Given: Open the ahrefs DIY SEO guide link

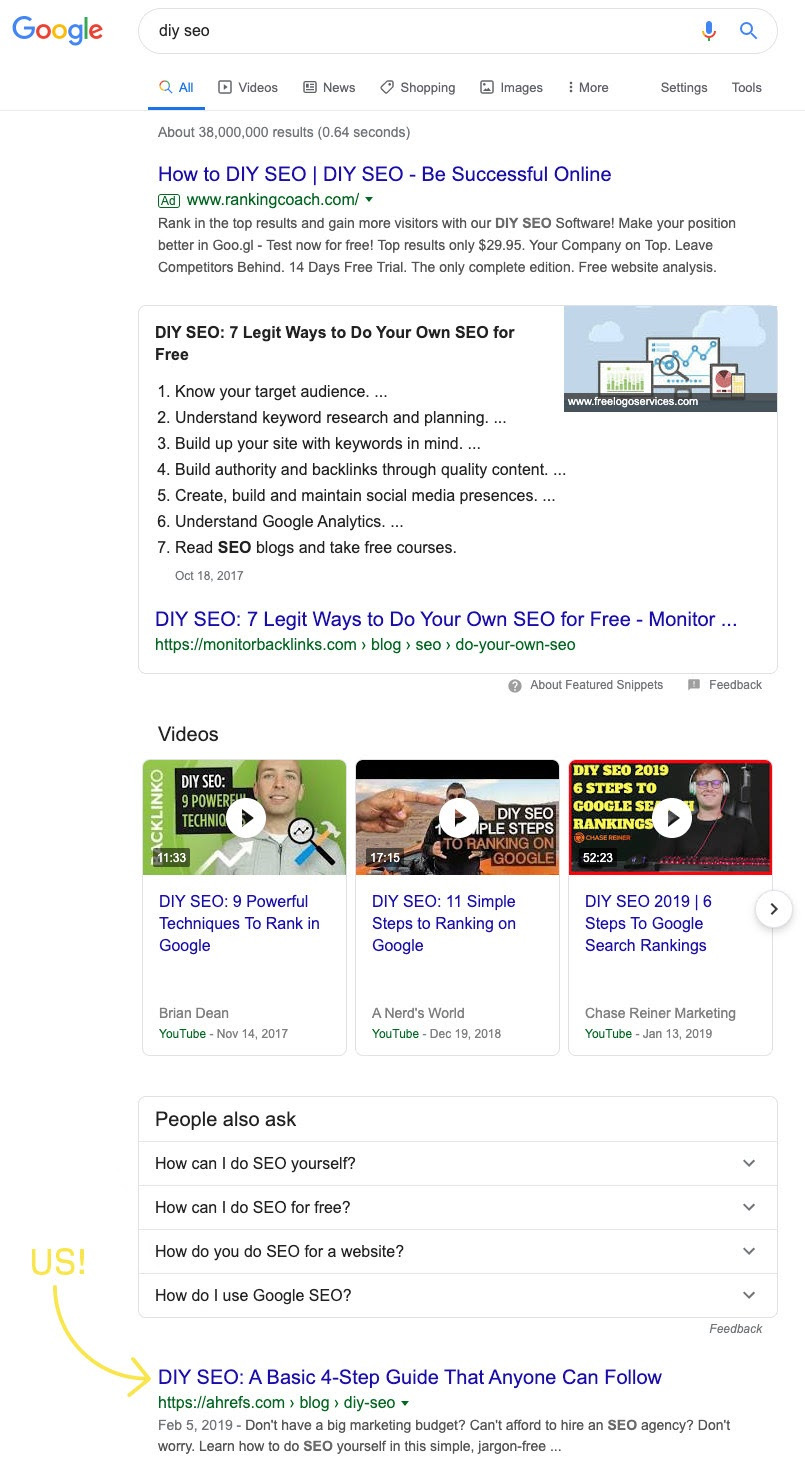Looking at the screenshot, I should (x=410, y=1377).
